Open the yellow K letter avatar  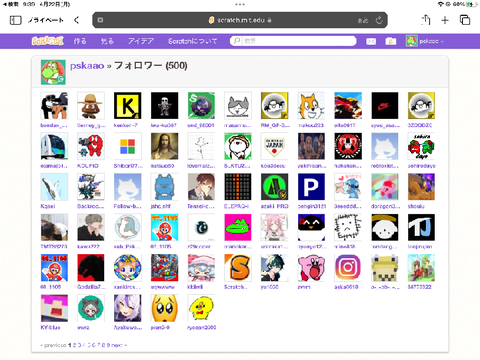click(128, 106)
